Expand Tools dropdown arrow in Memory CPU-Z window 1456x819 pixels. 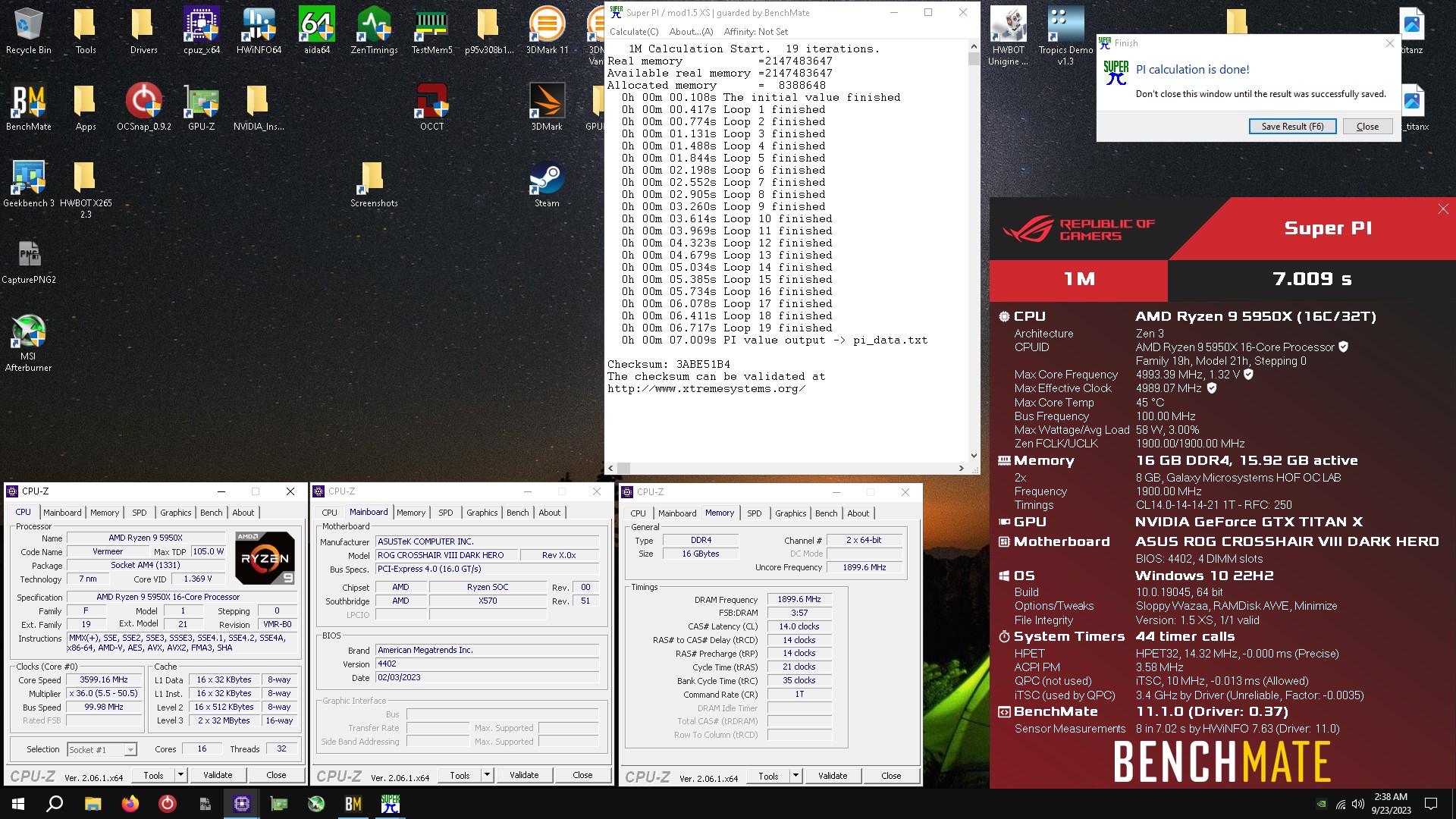pyautogui.click(x=795, y=776)
